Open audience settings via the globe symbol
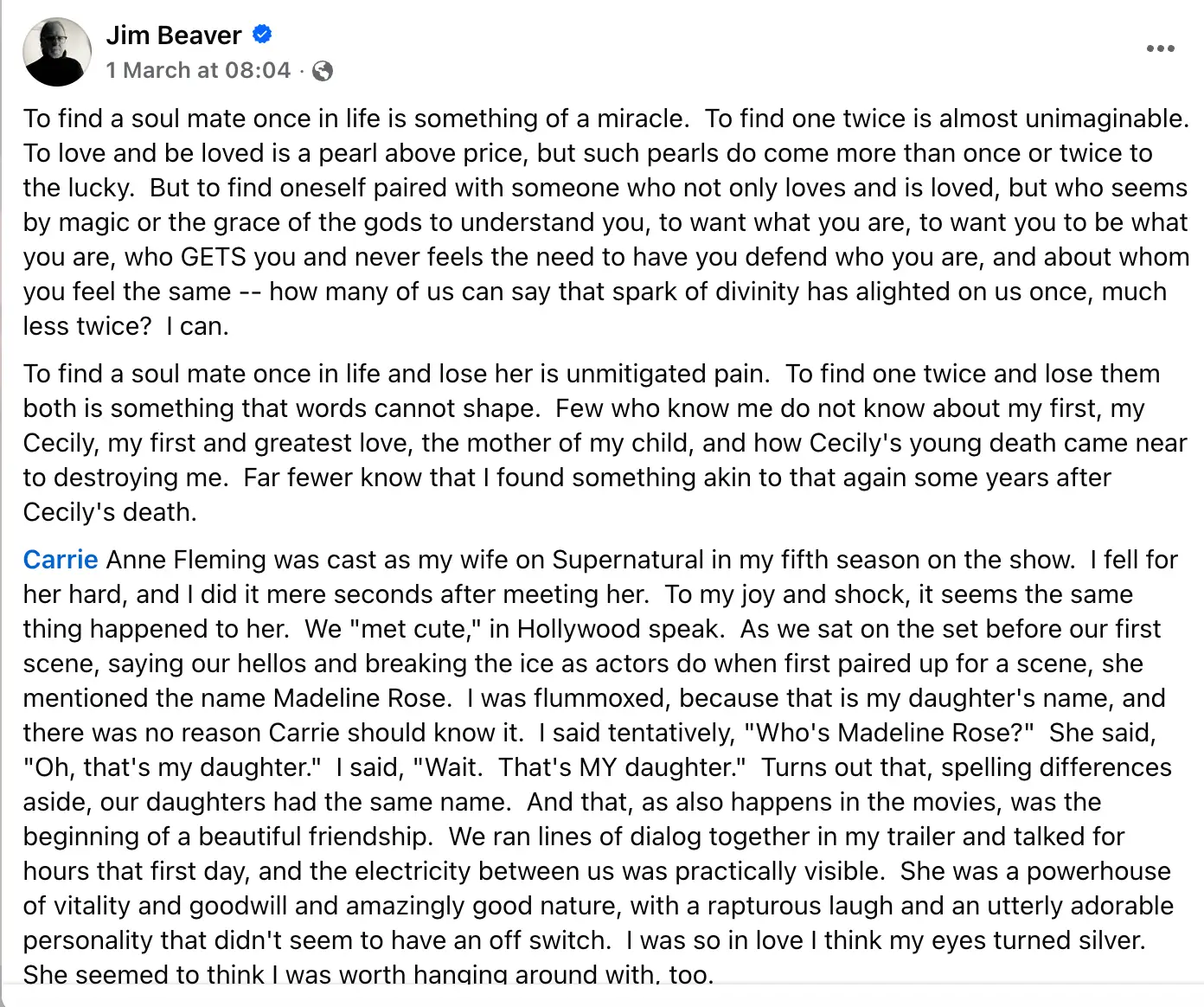This screenshot has width=1204, height=1007. coord(322,71)
